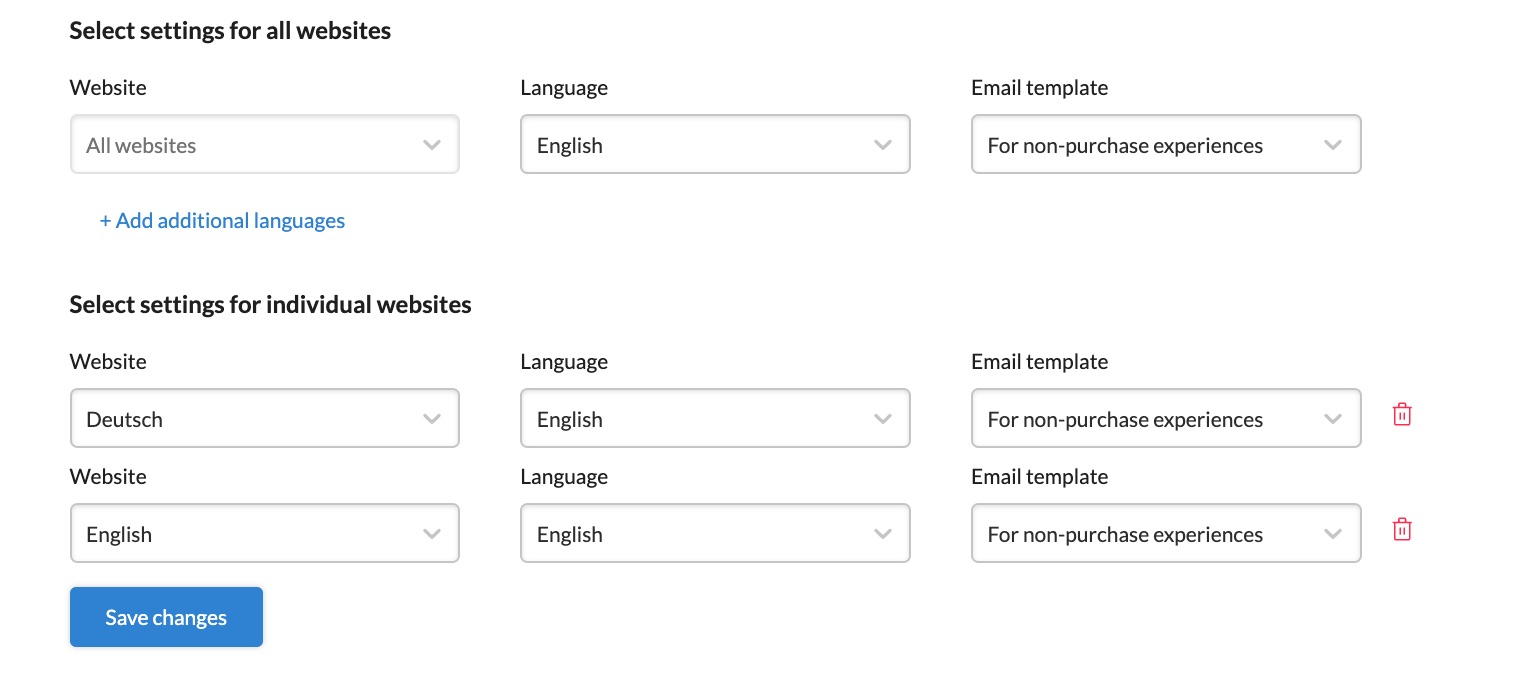The image size is (1531, 675).
Task: Open the English website dropdown
Action: tap(265, 534)
